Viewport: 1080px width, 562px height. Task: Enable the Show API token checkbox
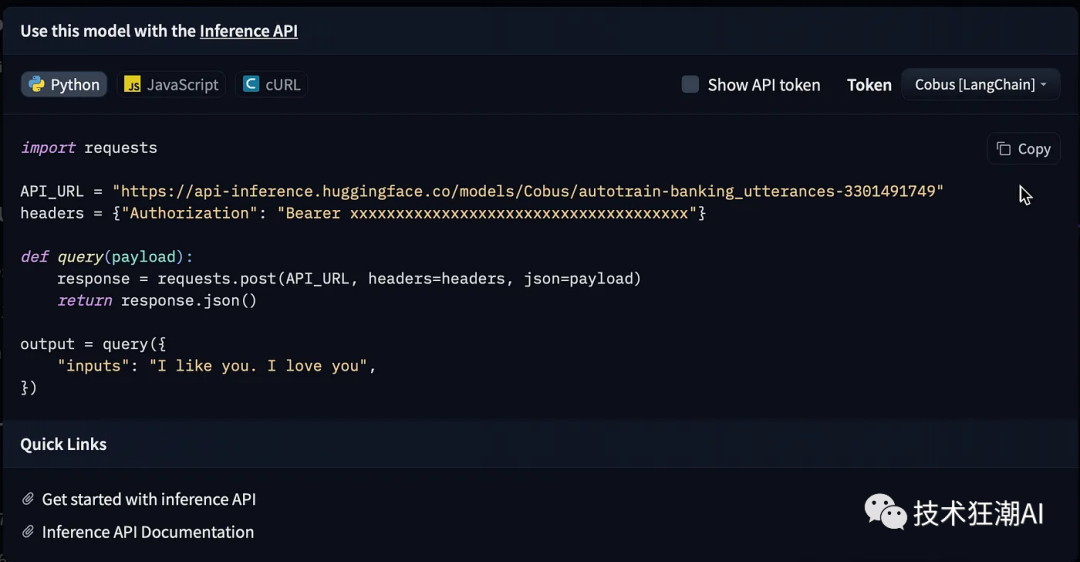690,85
